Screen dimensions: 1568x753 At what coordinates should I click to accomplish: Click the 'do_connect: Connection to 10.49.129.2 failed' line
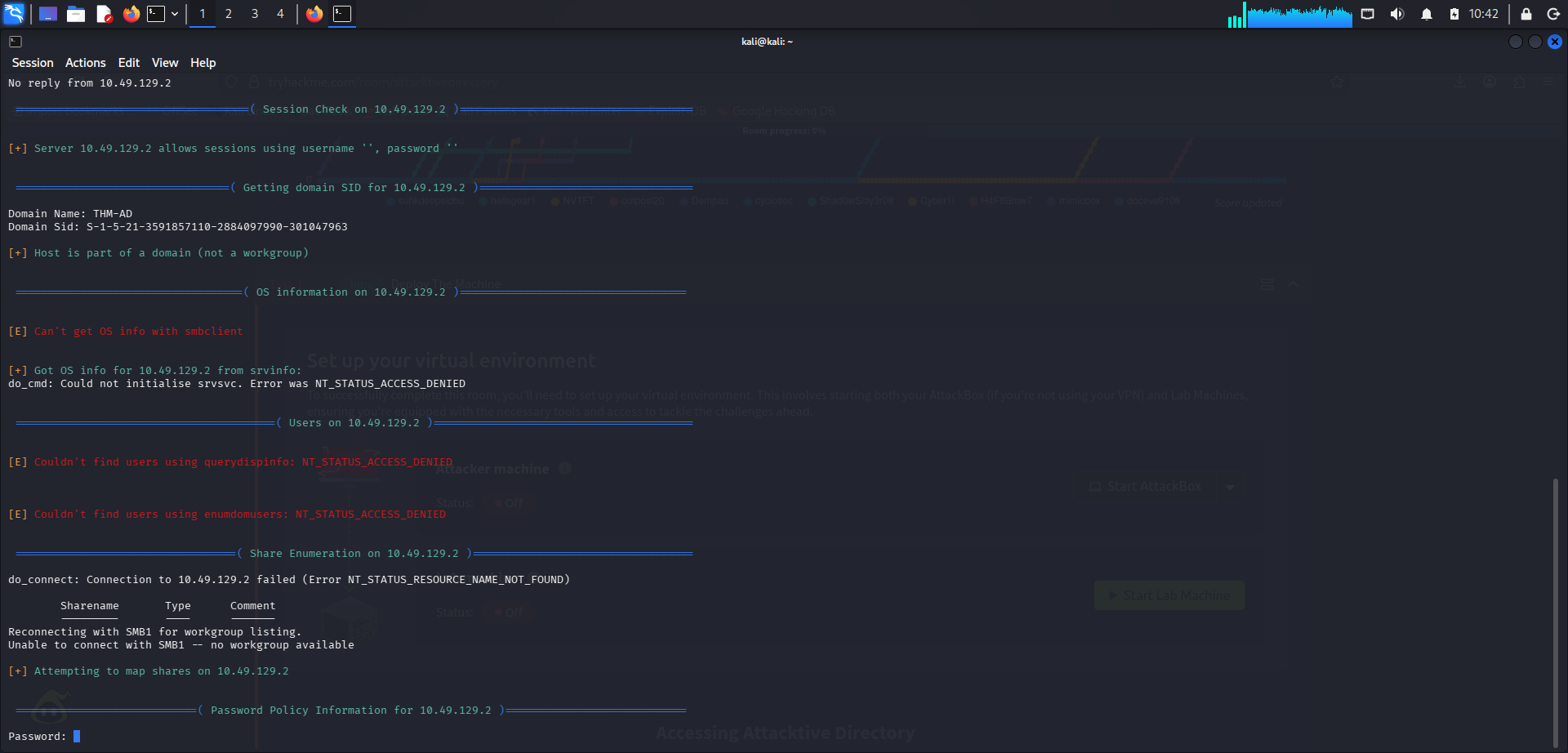click(289, 580)
